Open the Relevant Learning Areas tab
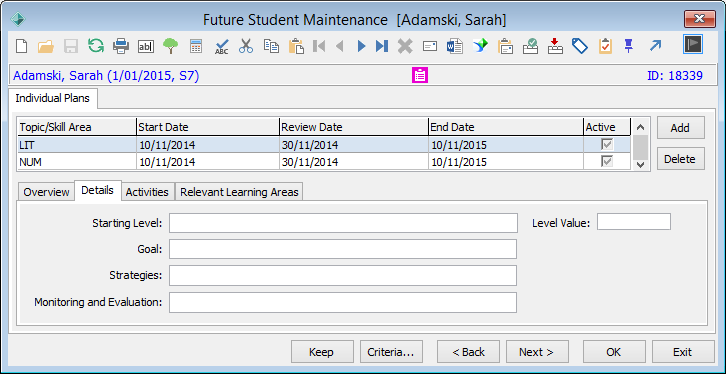Screen dimensions: 726x374 [x=239, y=192]
